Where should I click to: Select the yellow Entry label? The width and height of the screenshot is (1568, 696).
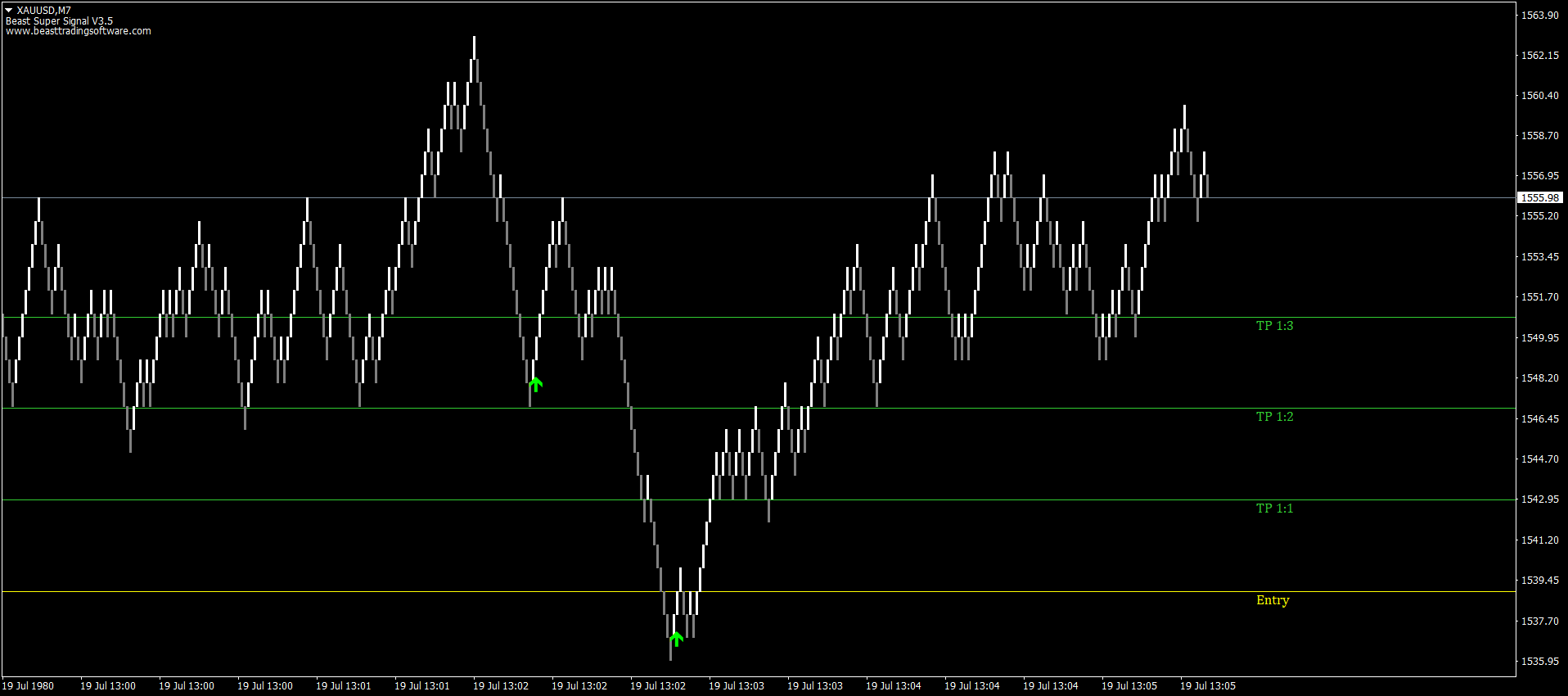(x=1273, y=600)
